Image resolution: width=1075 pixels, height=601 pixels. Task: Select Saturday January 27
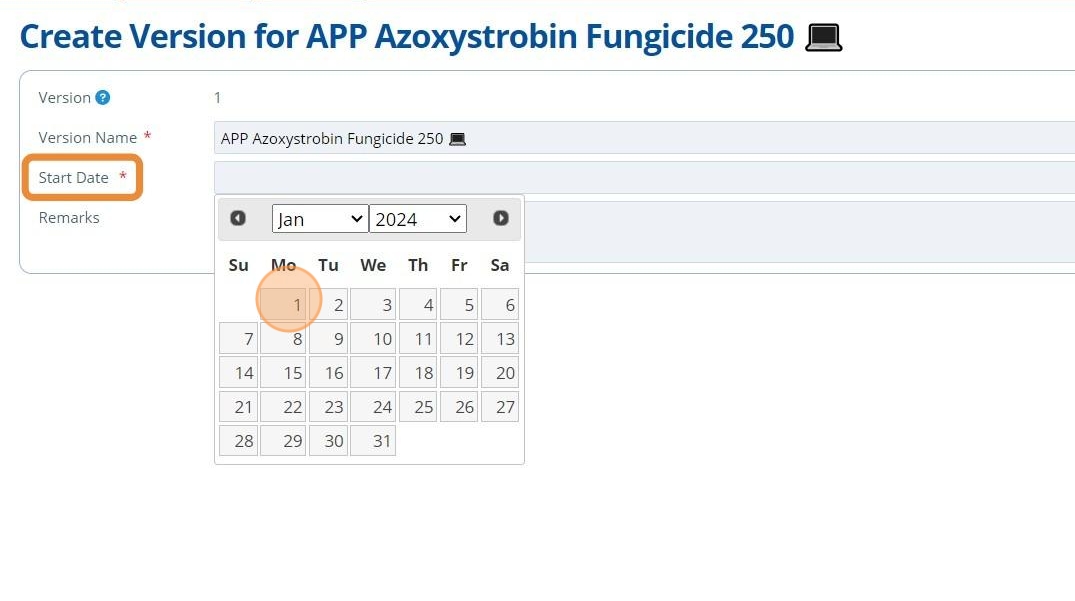499,407
